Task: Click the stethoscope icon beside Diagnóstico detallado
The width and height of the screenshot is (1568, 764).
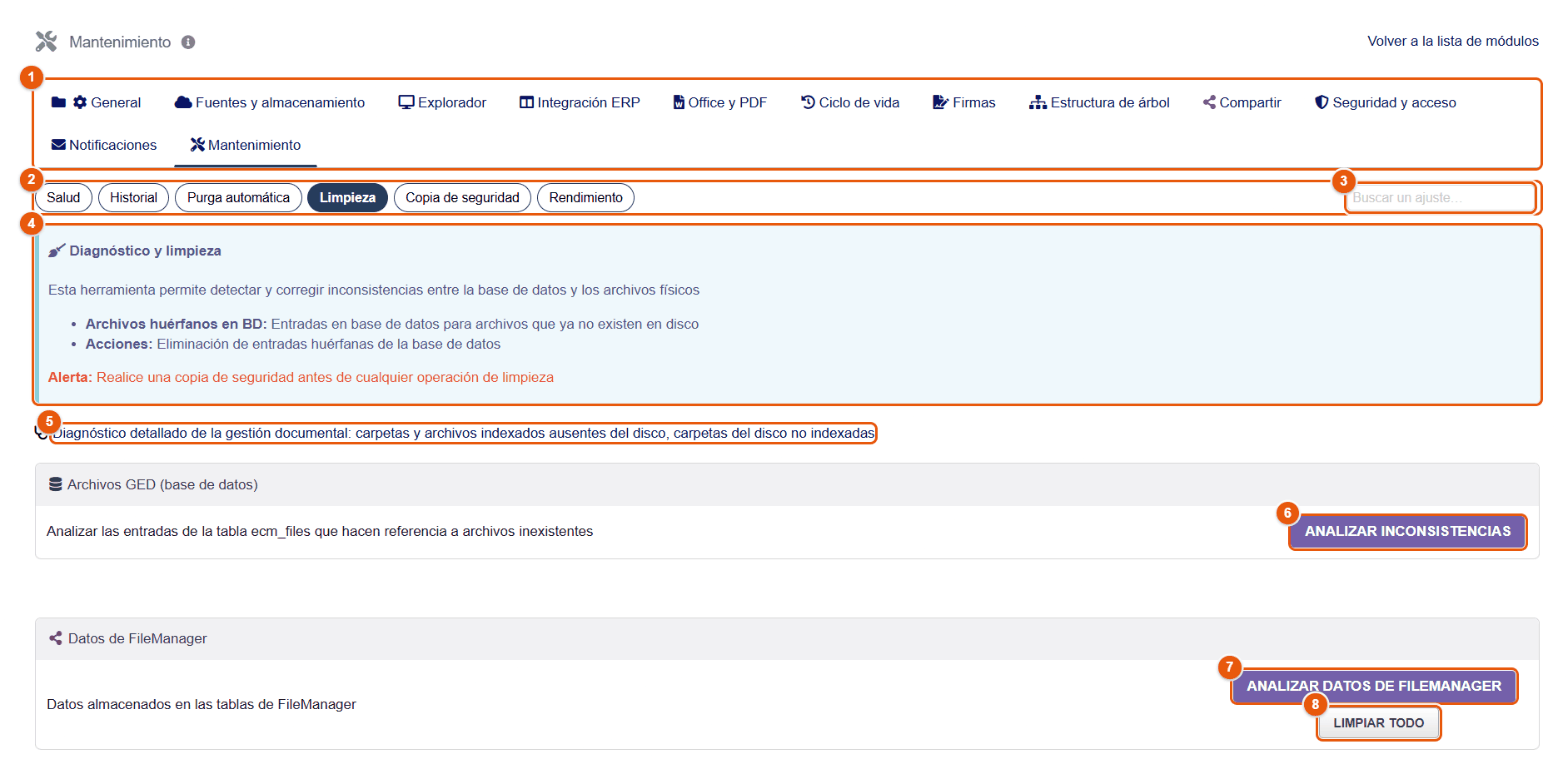Action: 41,434
